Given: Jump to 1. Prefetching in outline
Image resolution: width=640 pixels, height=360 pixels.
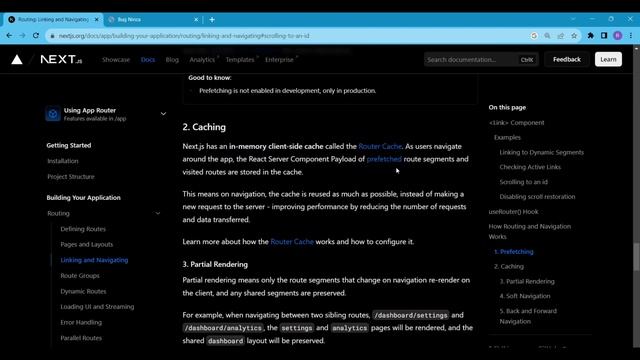Looking at the screenshot, I should click(x=513, y=251).
